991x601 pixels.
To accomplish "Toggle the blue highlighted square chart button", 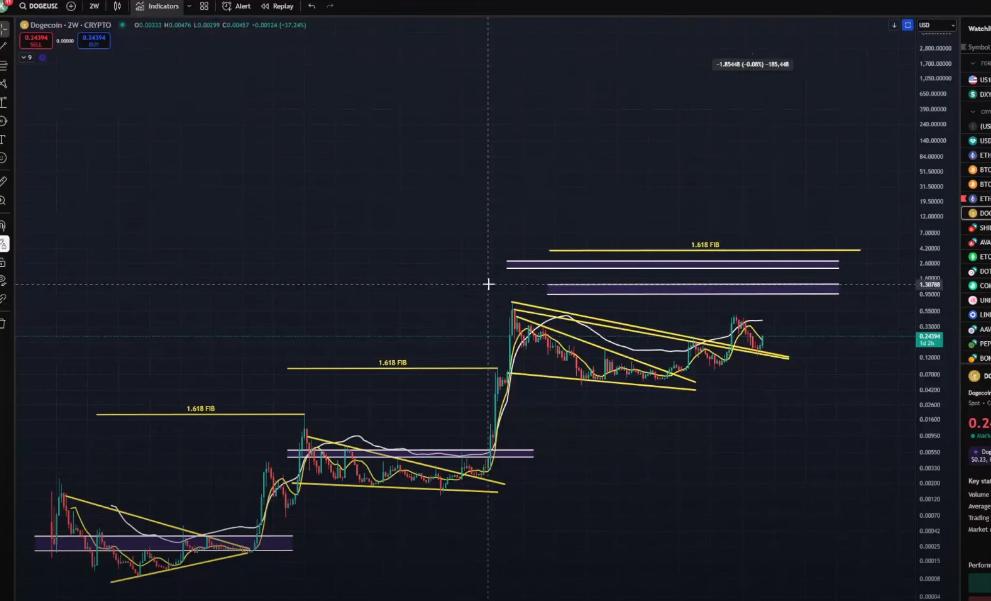I will (x=908, y=25).
